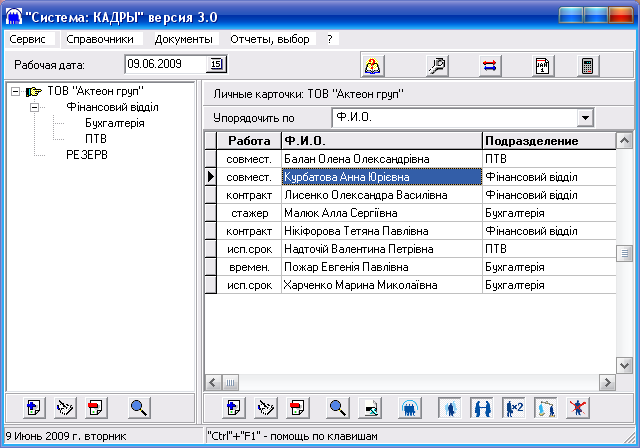640x448 pixels.
Task: Open the calculator tool icon
Action: click(x=588, y=66)
